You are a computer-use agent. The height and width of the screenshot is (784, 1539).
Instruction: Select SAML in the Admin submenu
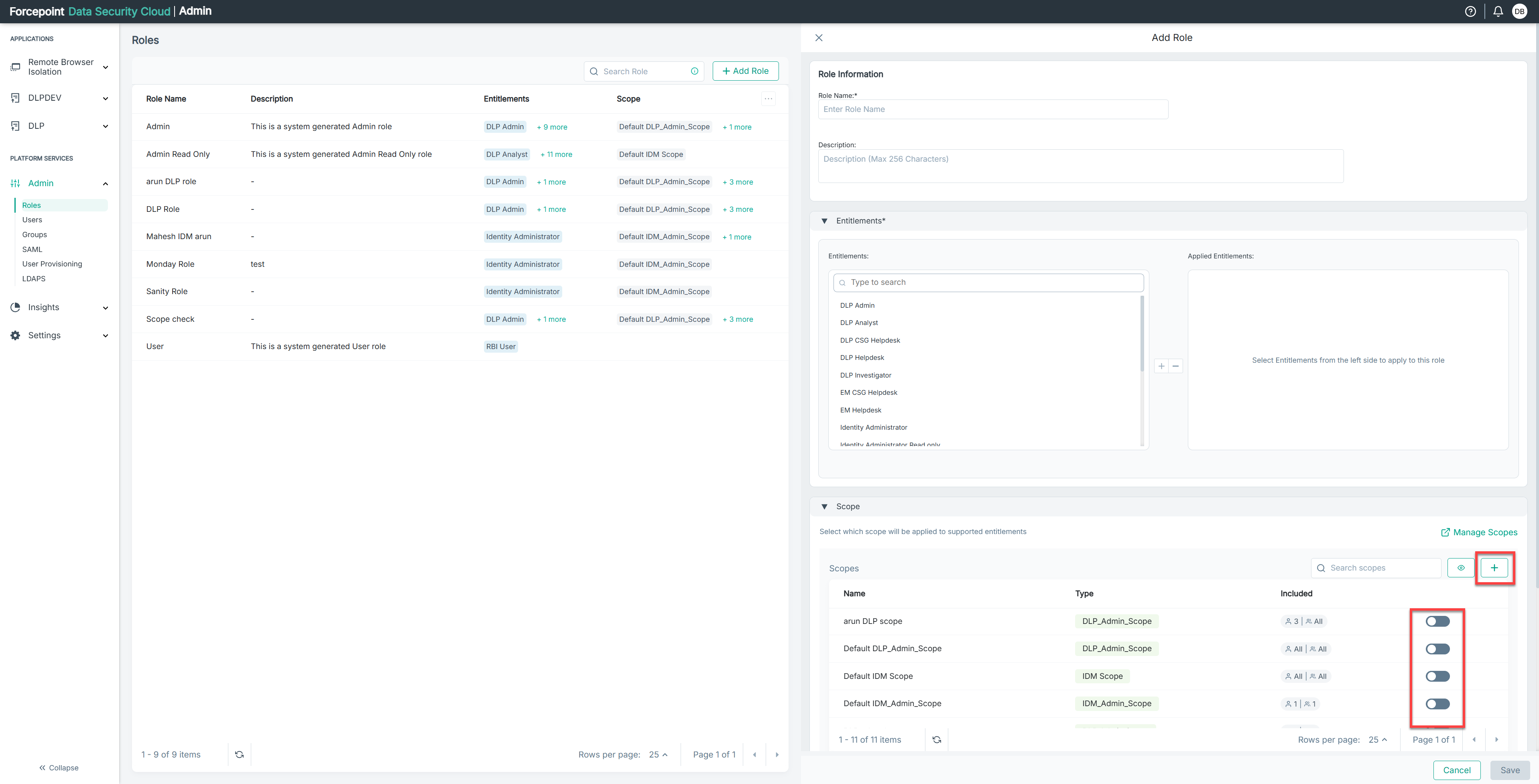tap(32, 249)
